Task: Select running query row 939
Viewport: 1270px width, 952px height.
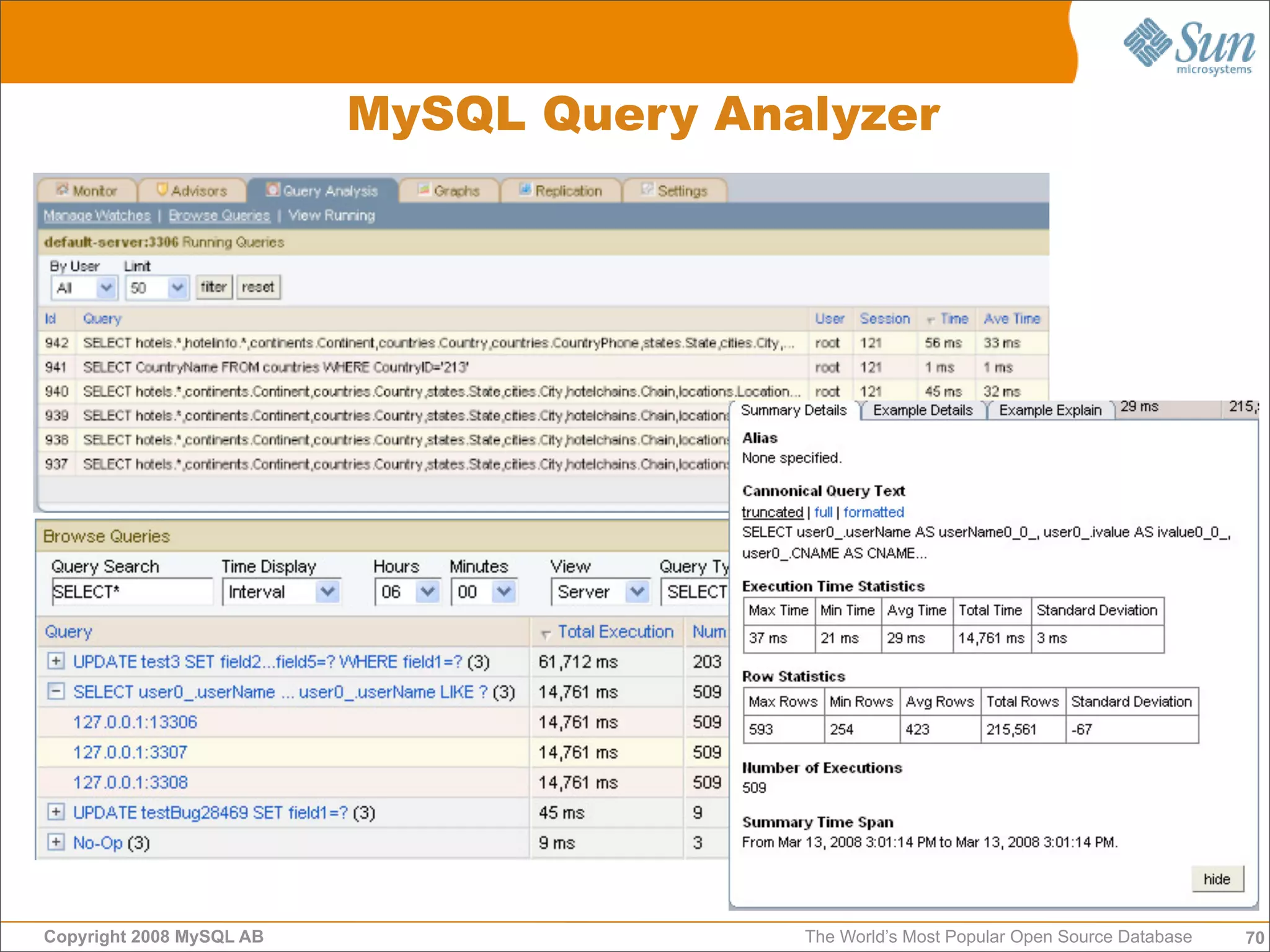Action: tap(384, 415)
